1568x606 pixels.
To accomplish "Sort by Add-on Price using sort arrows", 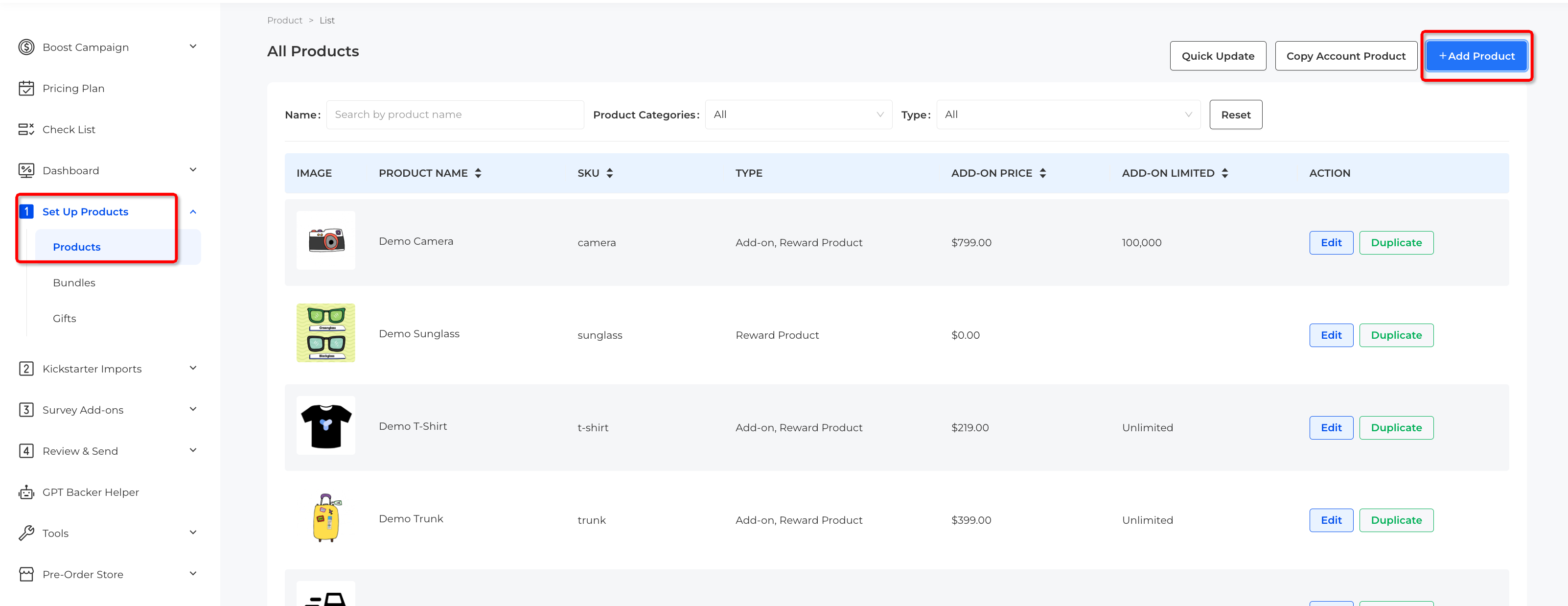I will [x=1043, y=173].
